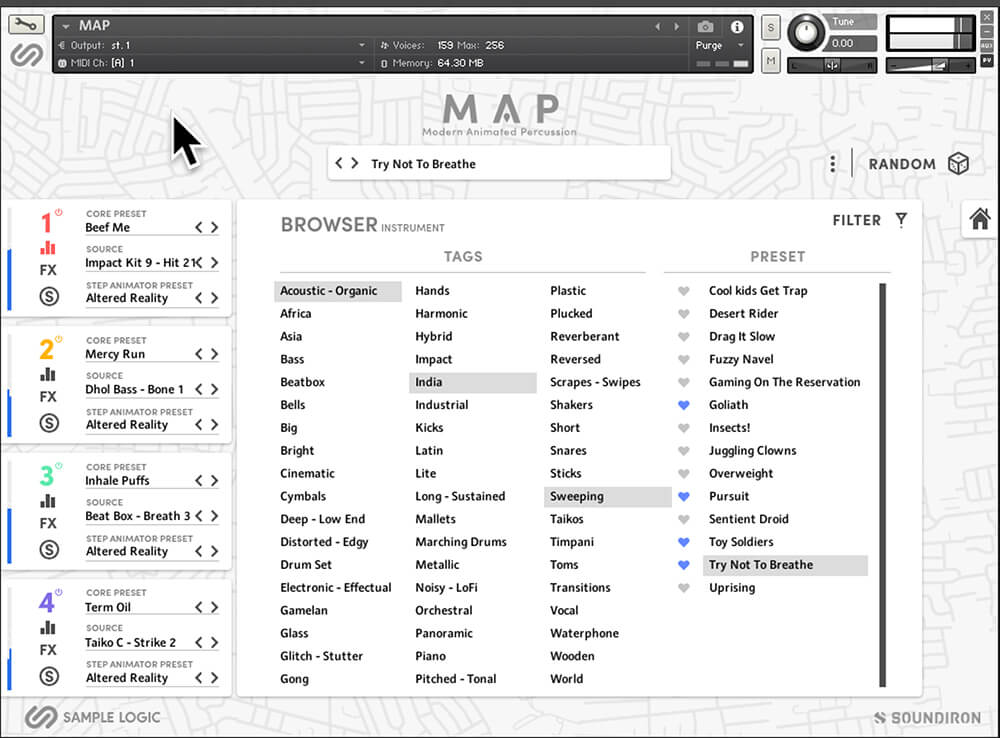Unfavorite the Goliath preset heart

pos(684,405)
